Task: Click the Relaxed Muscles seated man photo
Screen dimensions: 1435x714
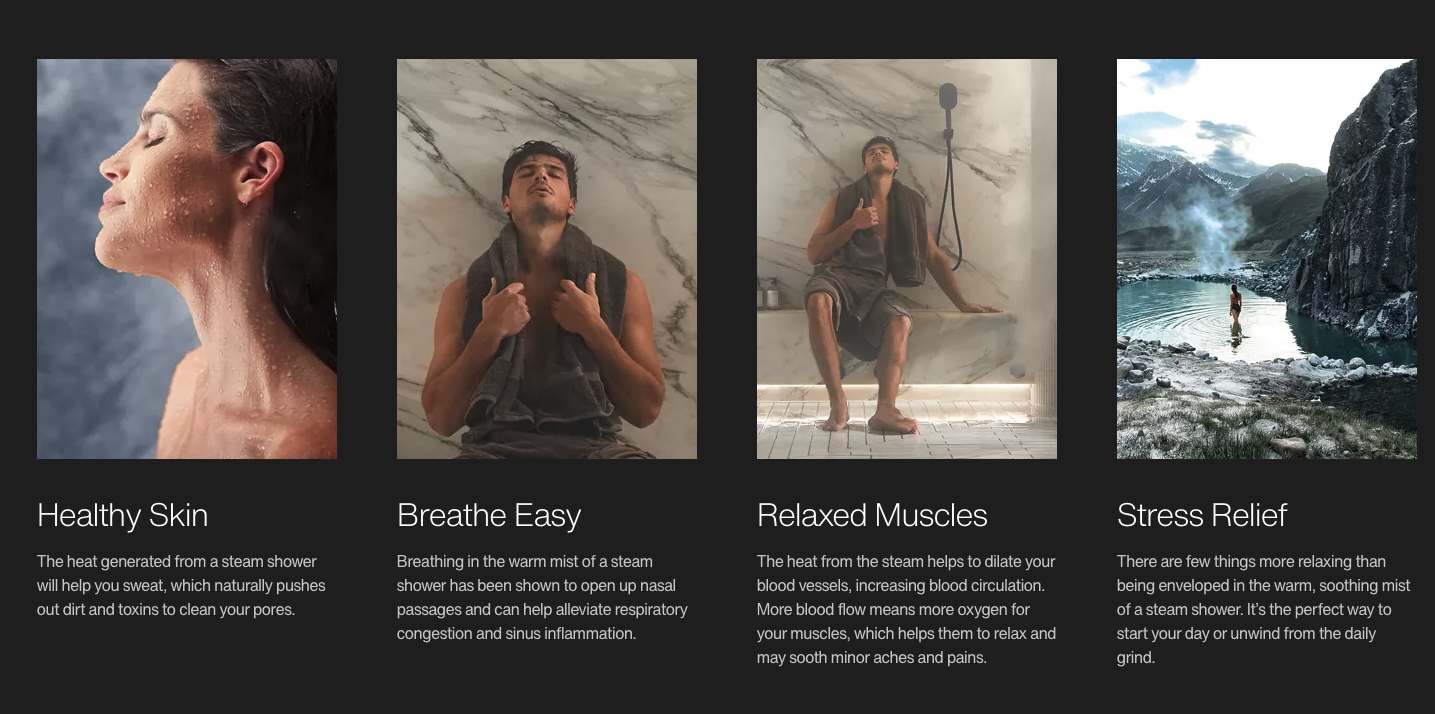Action: pyautogui.click(x=907, y=259)
